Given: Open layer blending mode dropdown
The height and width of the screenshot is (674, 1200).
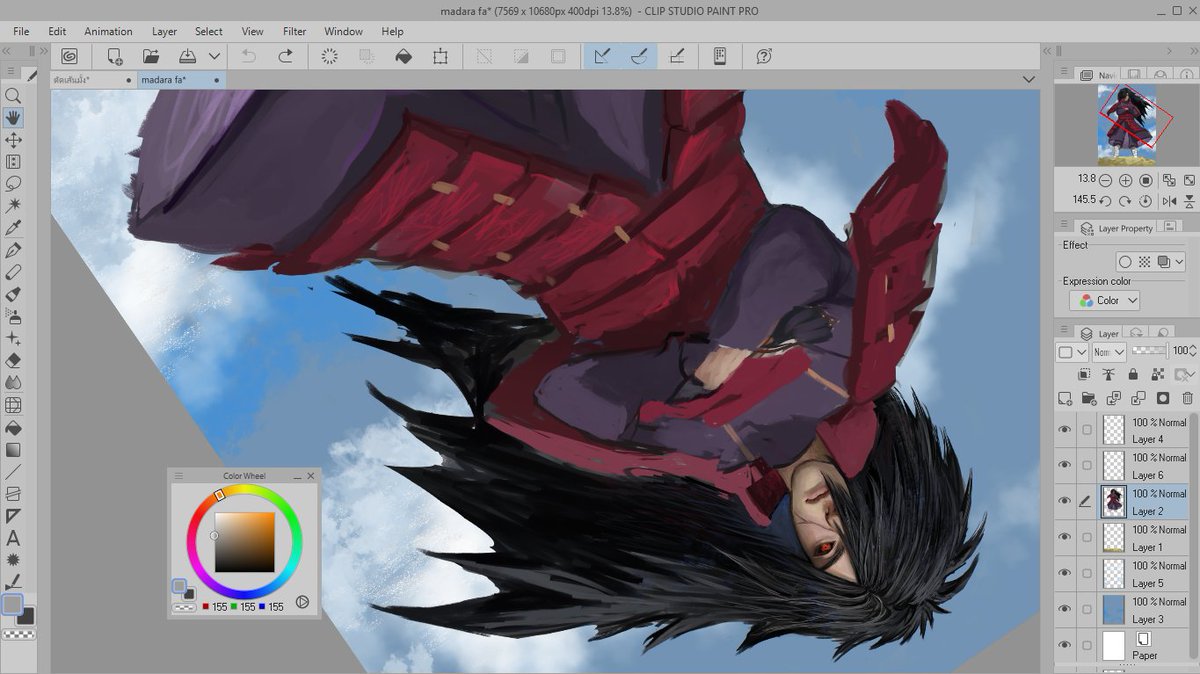Looking at the screenshot, I should pyautogui.click(x=1109, y=352).
